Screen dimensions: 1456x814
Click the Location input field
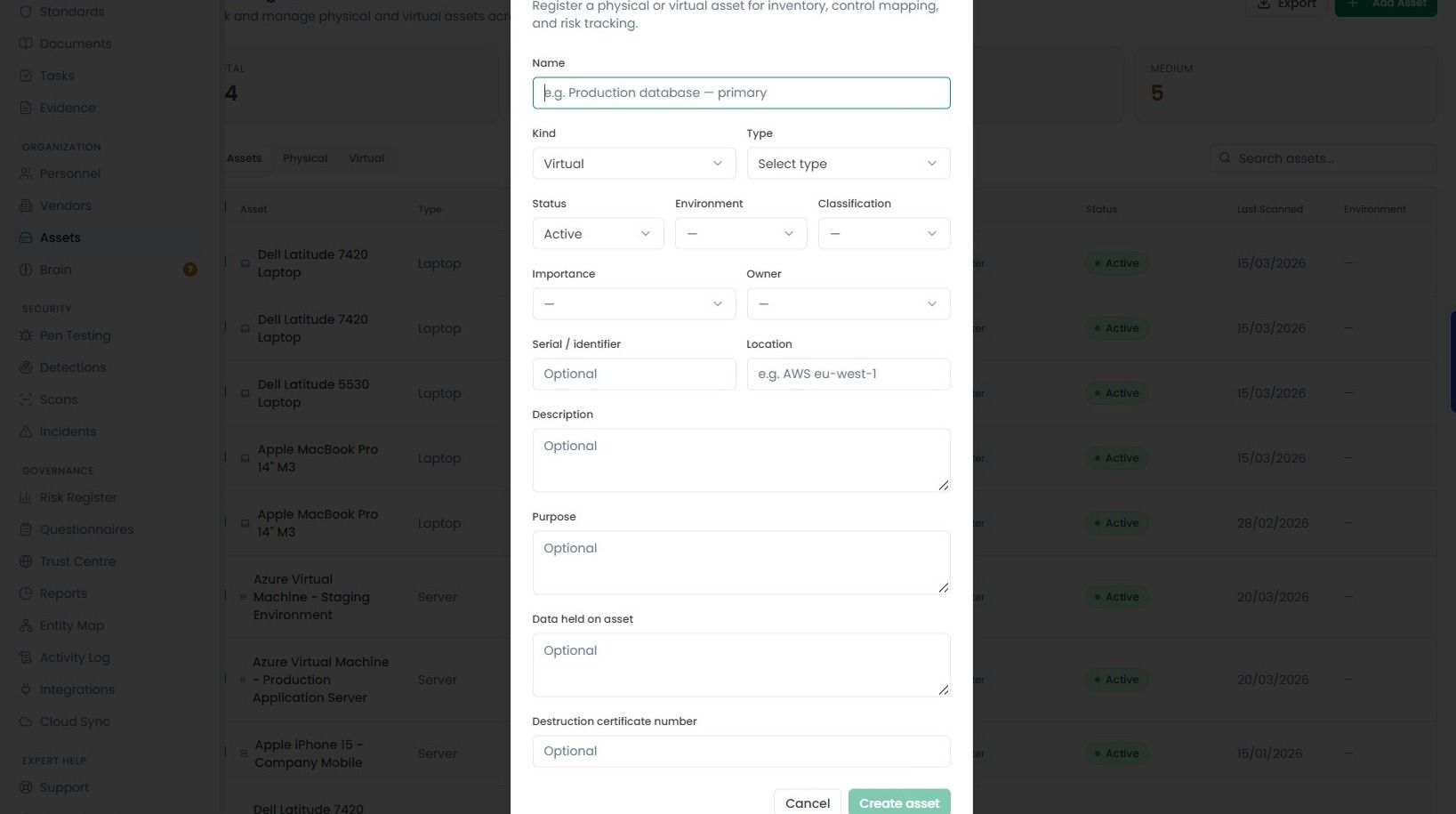pyautogui.click(x=848, y=375)
